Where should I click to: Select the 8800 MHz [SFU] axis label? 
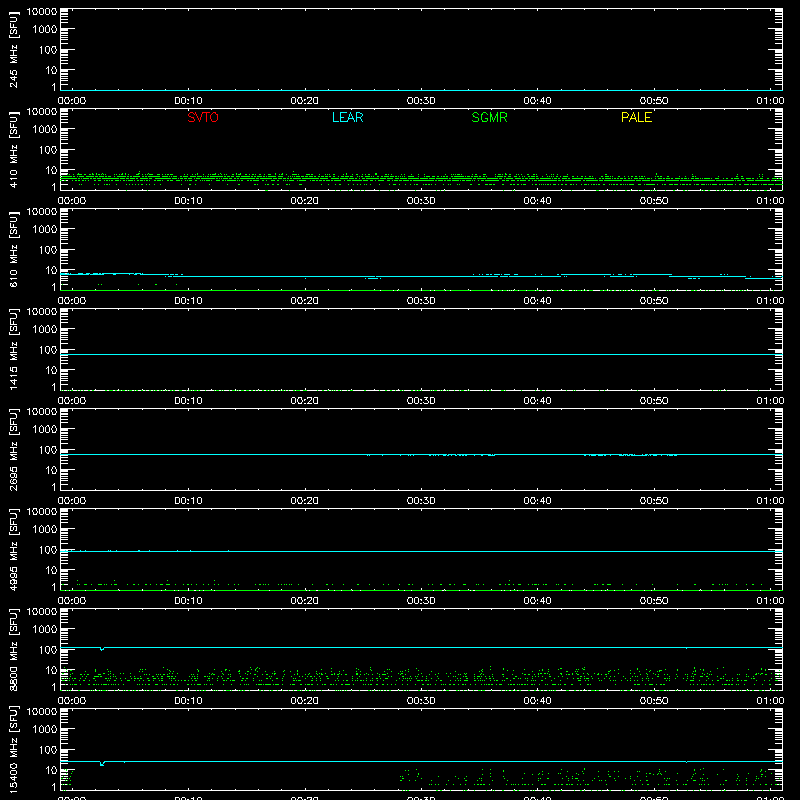(x=14, y=649)
